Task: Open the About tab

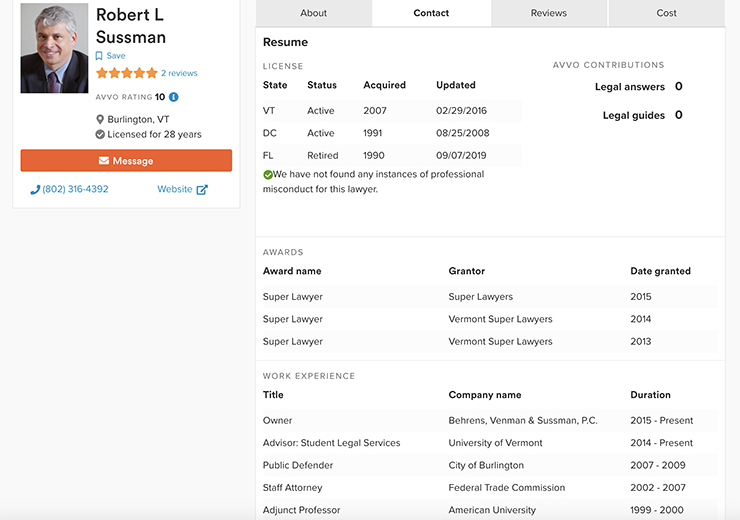Action: 313,13
